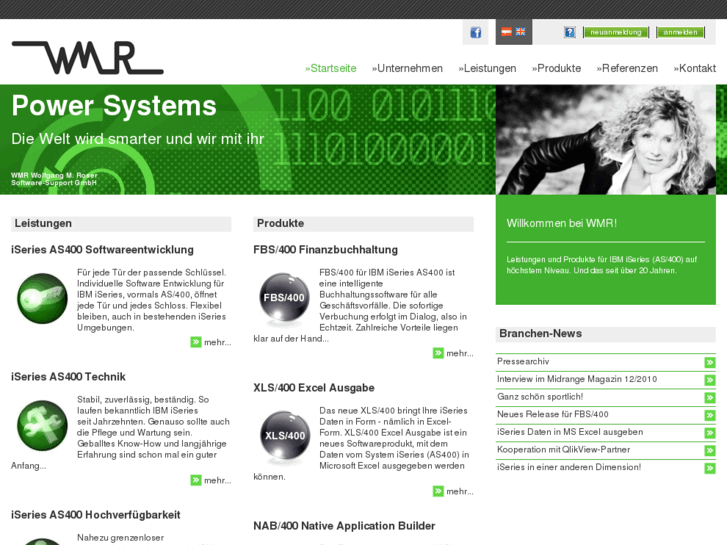
Task: Click mehr arrow under XLS/400 Excel Ausgabe
Action: coord(438,491)
